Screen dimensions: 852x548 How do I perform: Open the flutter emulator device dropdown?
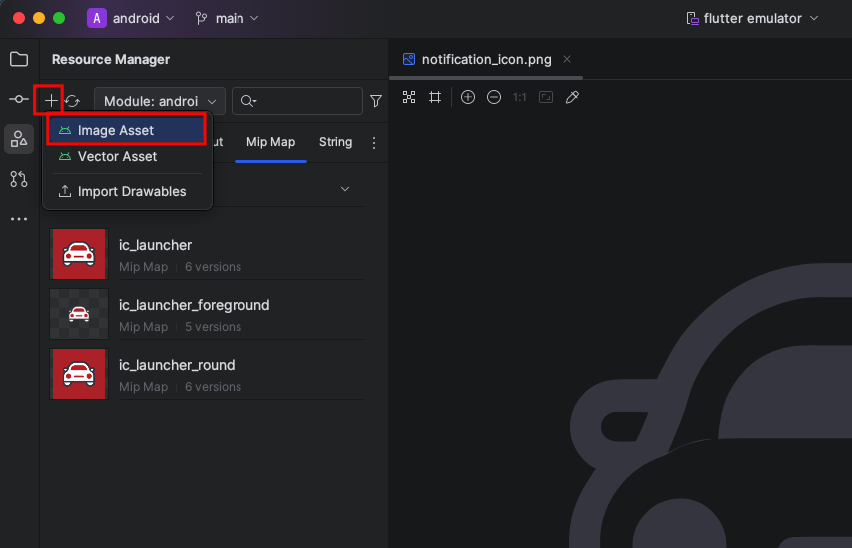tap(753, 18)
